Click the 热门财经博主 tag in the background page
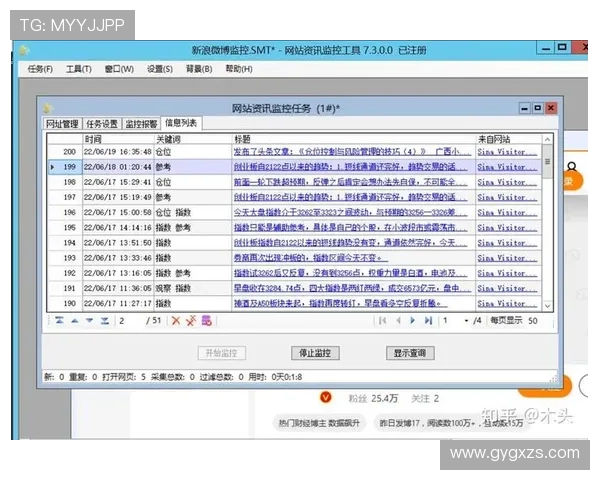Screen dimensions: 600x480 tap(319, 423)
